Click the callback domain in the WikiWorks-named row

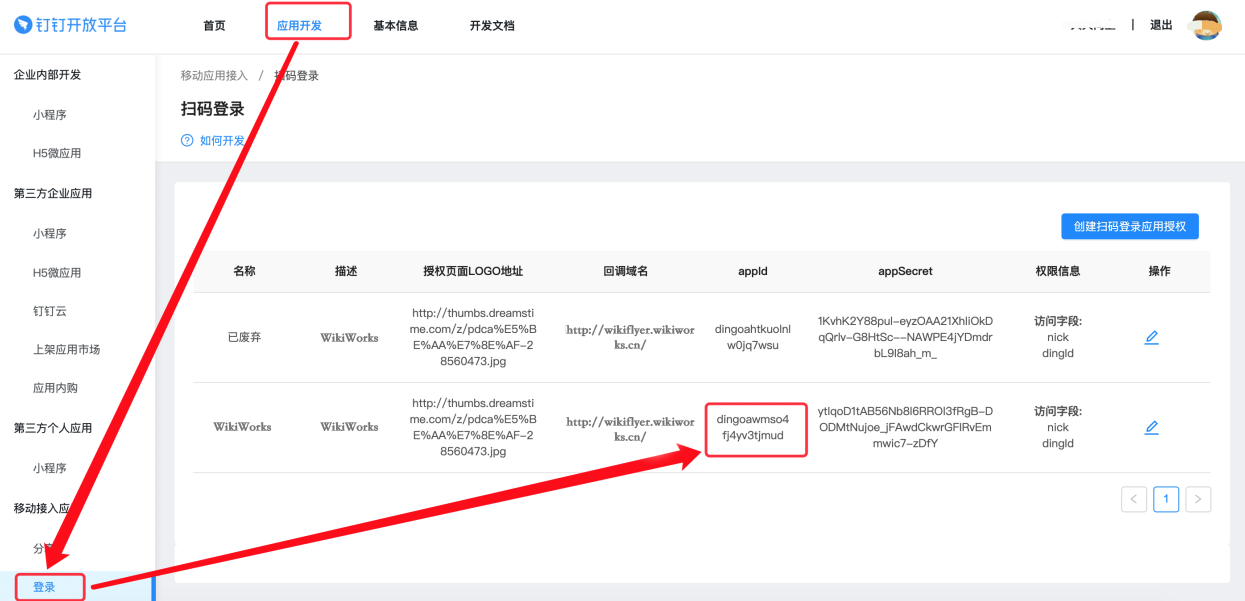(x=630, y=428)
